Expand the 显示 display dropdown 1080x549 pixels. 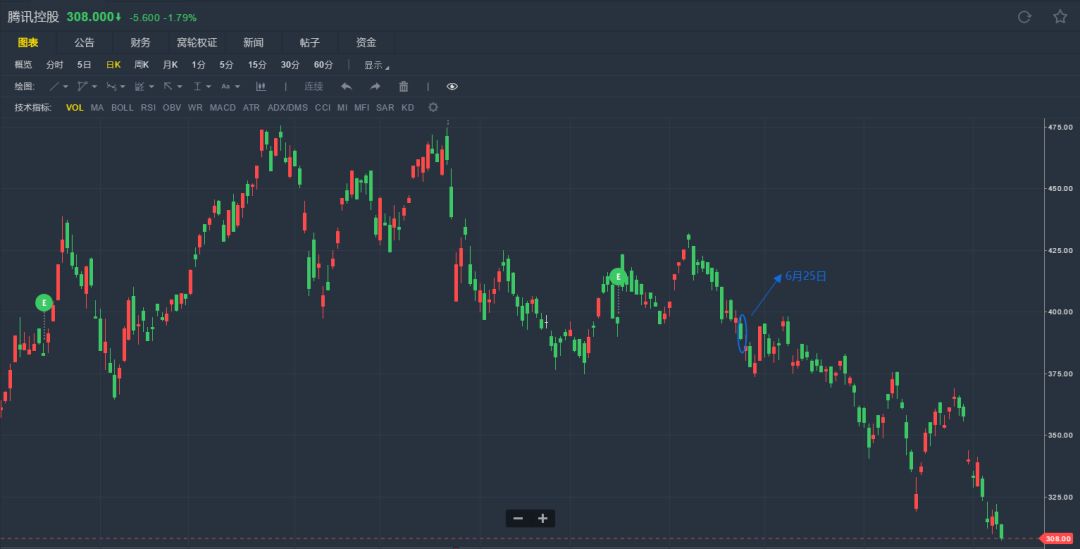(376, 65)
